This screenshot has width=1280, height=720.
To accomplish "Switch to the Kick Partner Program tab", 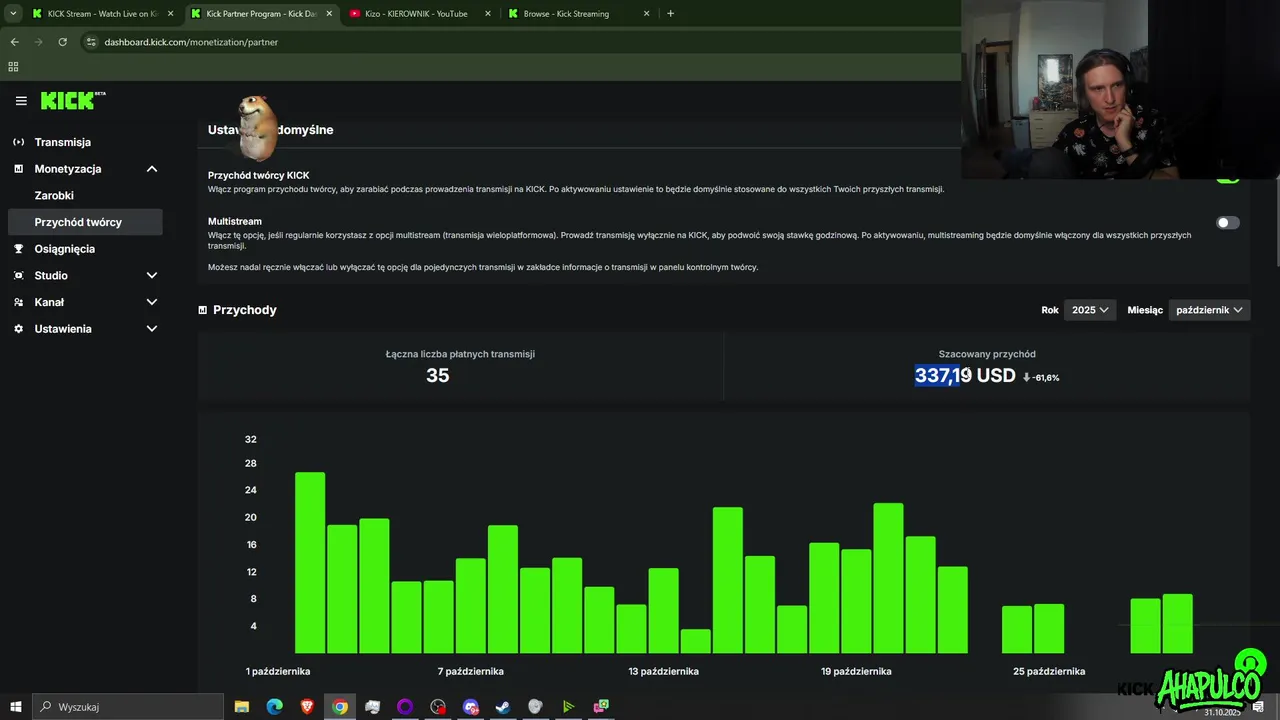I will 260,14.
